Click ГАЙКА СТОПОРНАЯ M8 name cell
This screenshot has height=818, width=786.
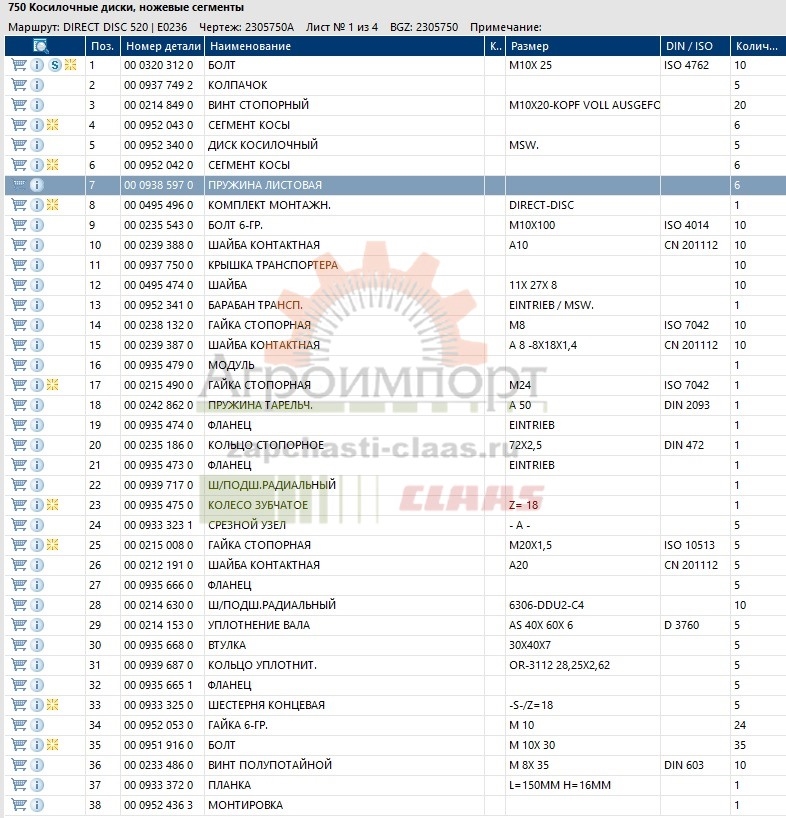(259, 326)
